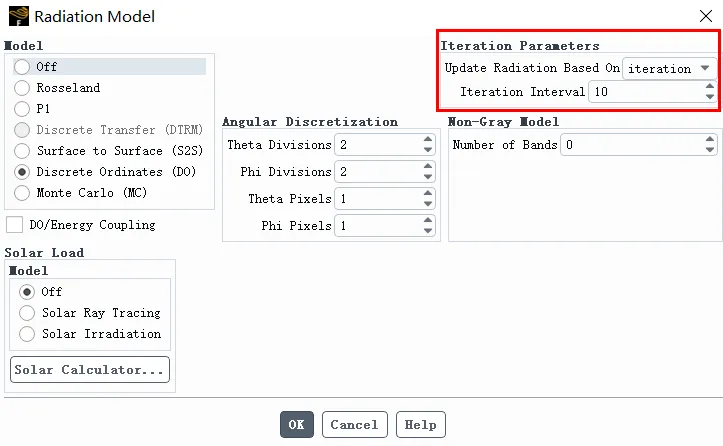723x446 pixels.
Task: Select the P1 radiation model
Action: (22, 109)
